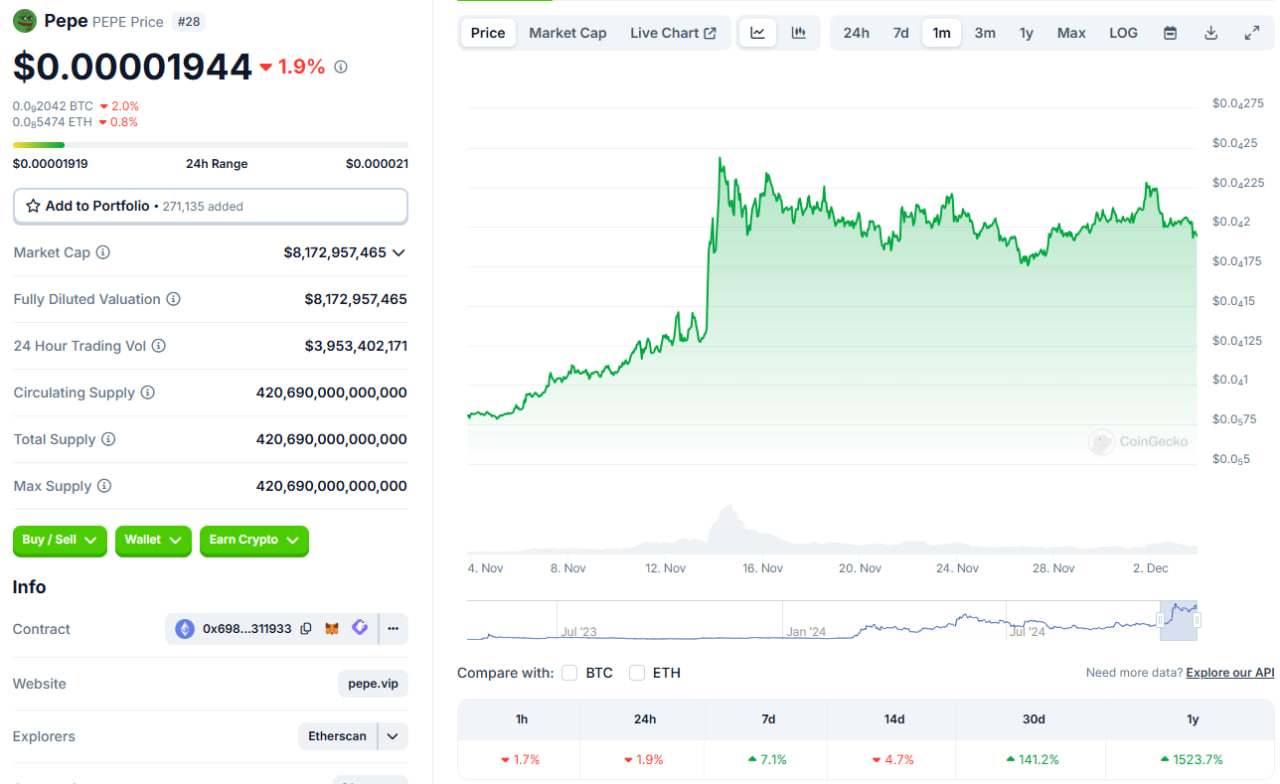Select the 1y time range

tap(1026, 33)
